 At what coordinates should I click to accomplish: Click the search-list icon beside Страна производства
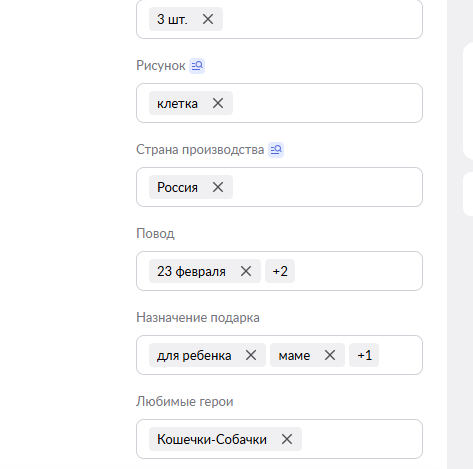(276, 150)
